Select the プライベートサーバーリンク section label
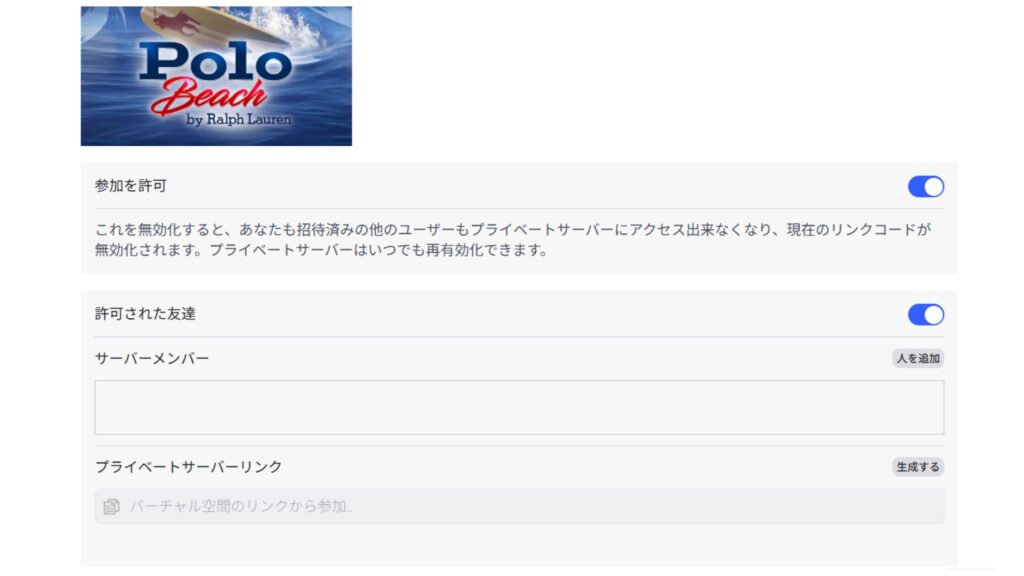The height and width of the screenshot is (576, 1024). [188, 467]
